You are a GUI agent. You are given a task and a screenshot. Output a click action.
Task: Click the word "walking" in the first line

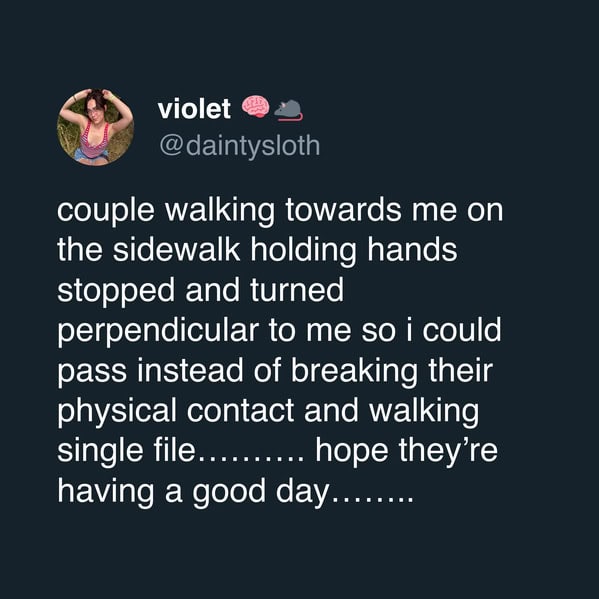click(220, 212)
